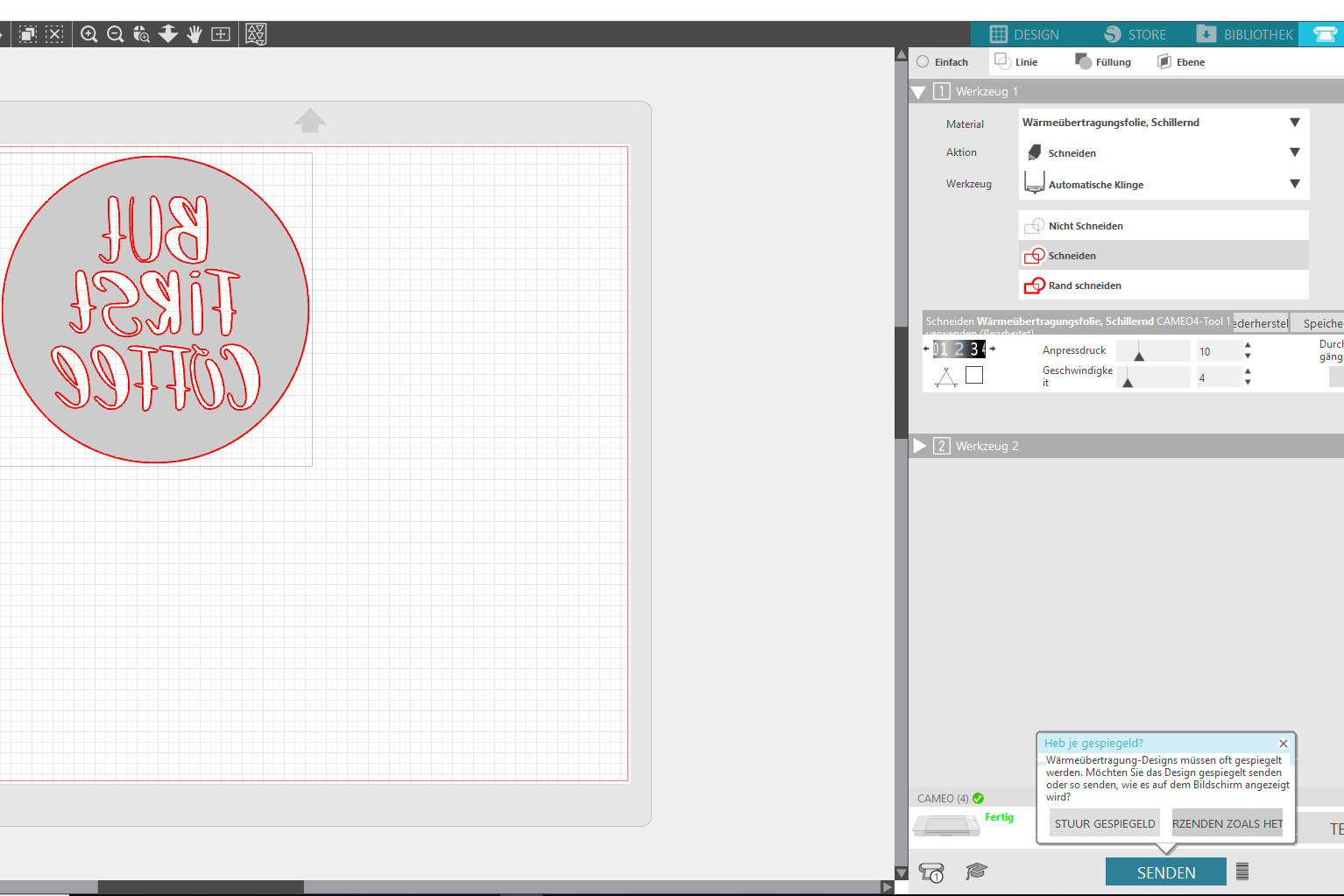Switch to the STORE tab
The height and width of the screenshot is (896, 1344).
coord(1135,34)
